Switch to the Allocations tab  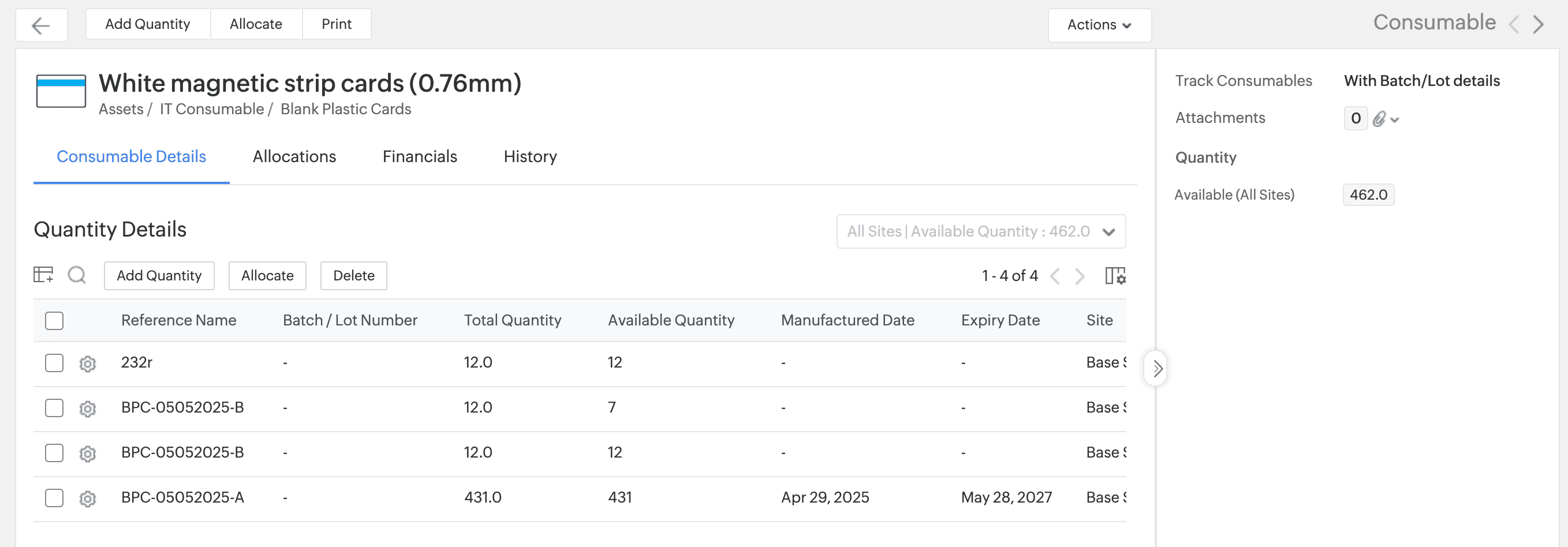click(294, 157)
